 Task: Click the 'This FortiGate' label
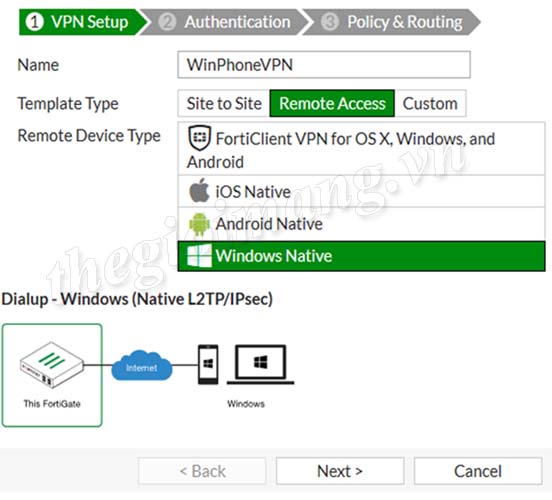pos(52,404)
